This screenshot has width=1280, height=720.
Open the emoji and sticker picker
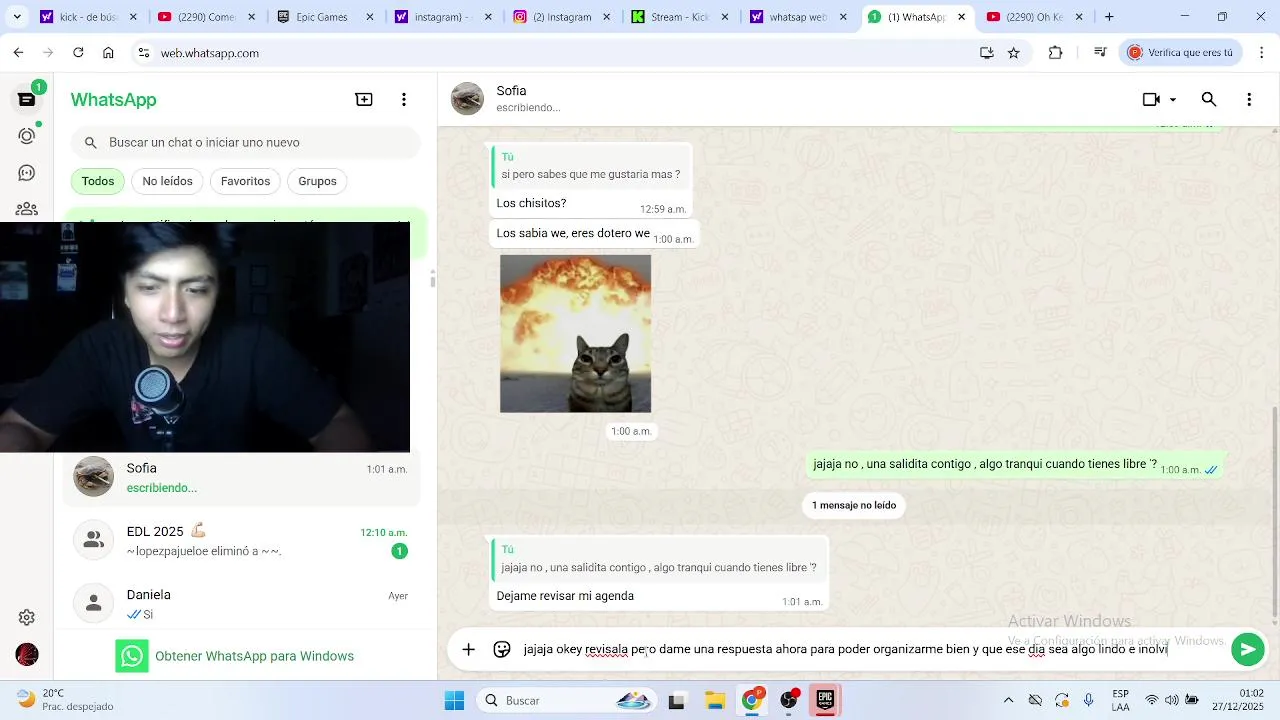point(502,650)
